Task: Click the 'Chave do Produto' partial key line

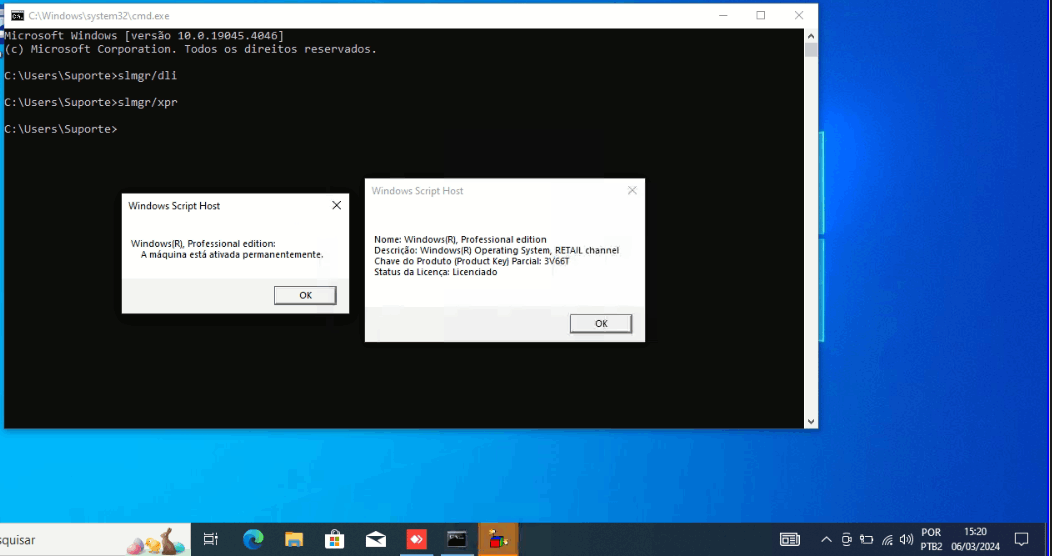Action: [x=472, y=261]
